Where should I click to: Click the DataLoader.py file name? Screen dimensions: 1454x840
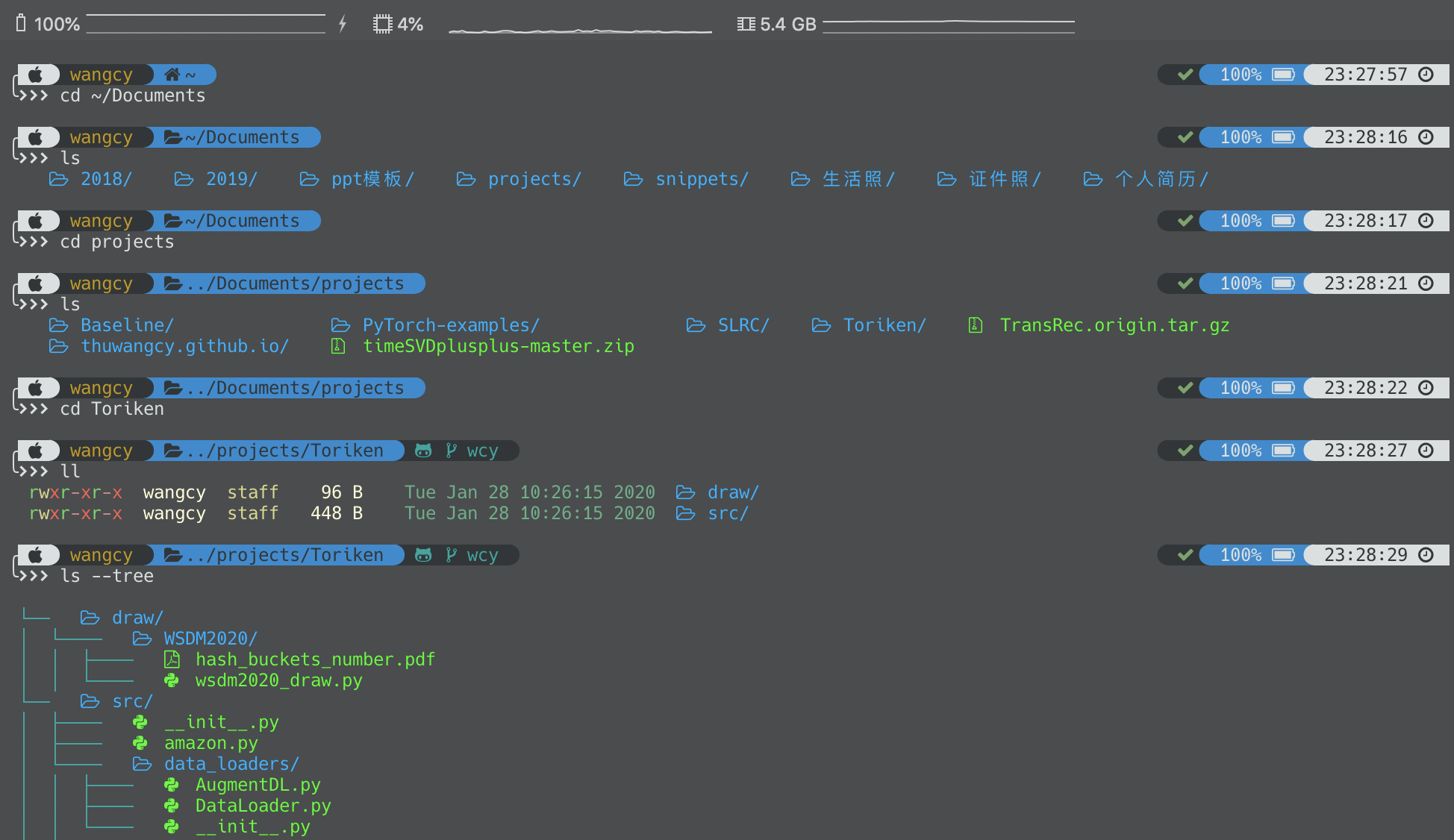[x=263, y=806]
